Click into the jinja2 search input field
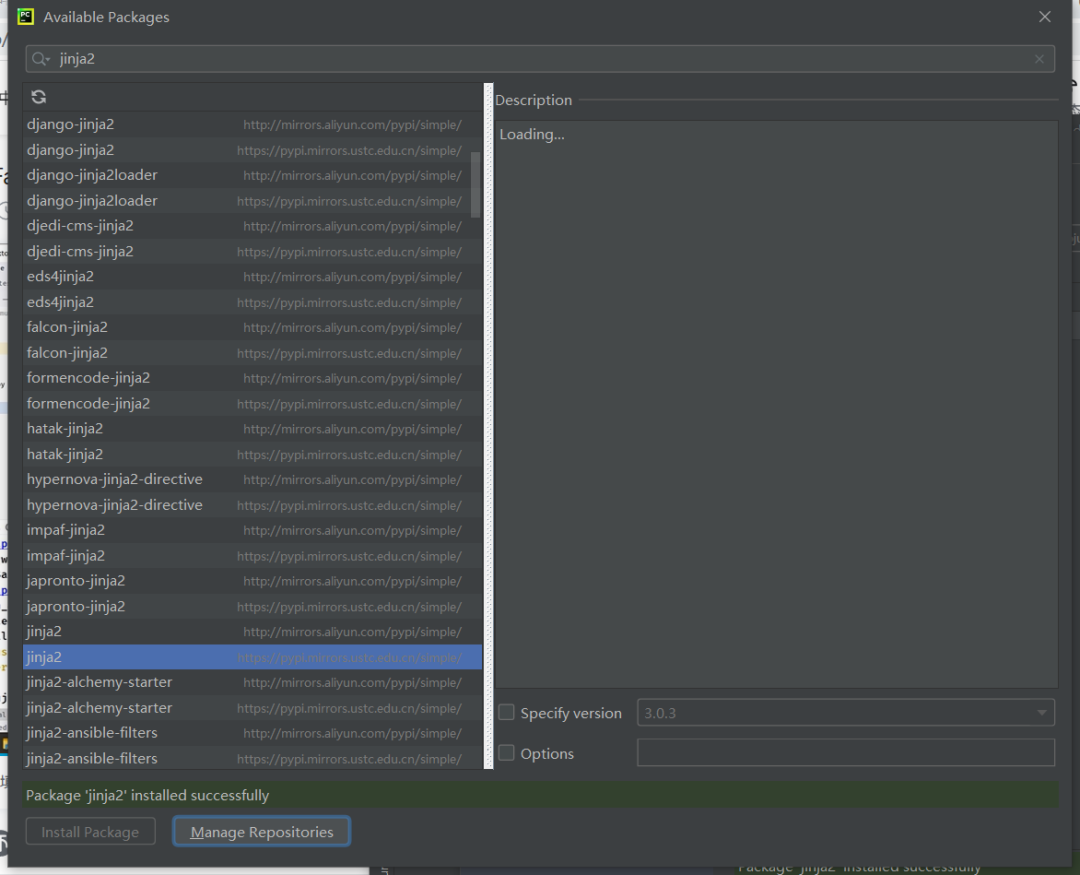Viewport: 1080px width, 875px height. pyautogui.click(x=540, y=59)
